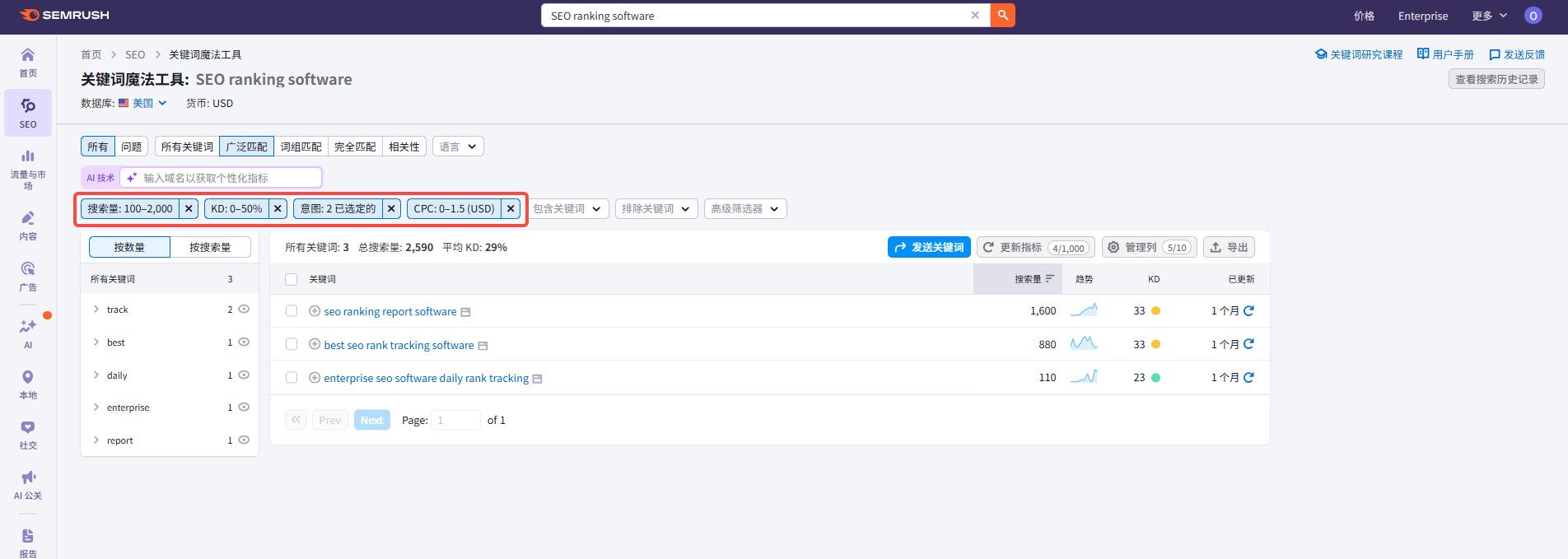The image size is (1568, 559).
Task: Refresh metrics for best seo rank tracking software
Action: tap(1248, 344)
